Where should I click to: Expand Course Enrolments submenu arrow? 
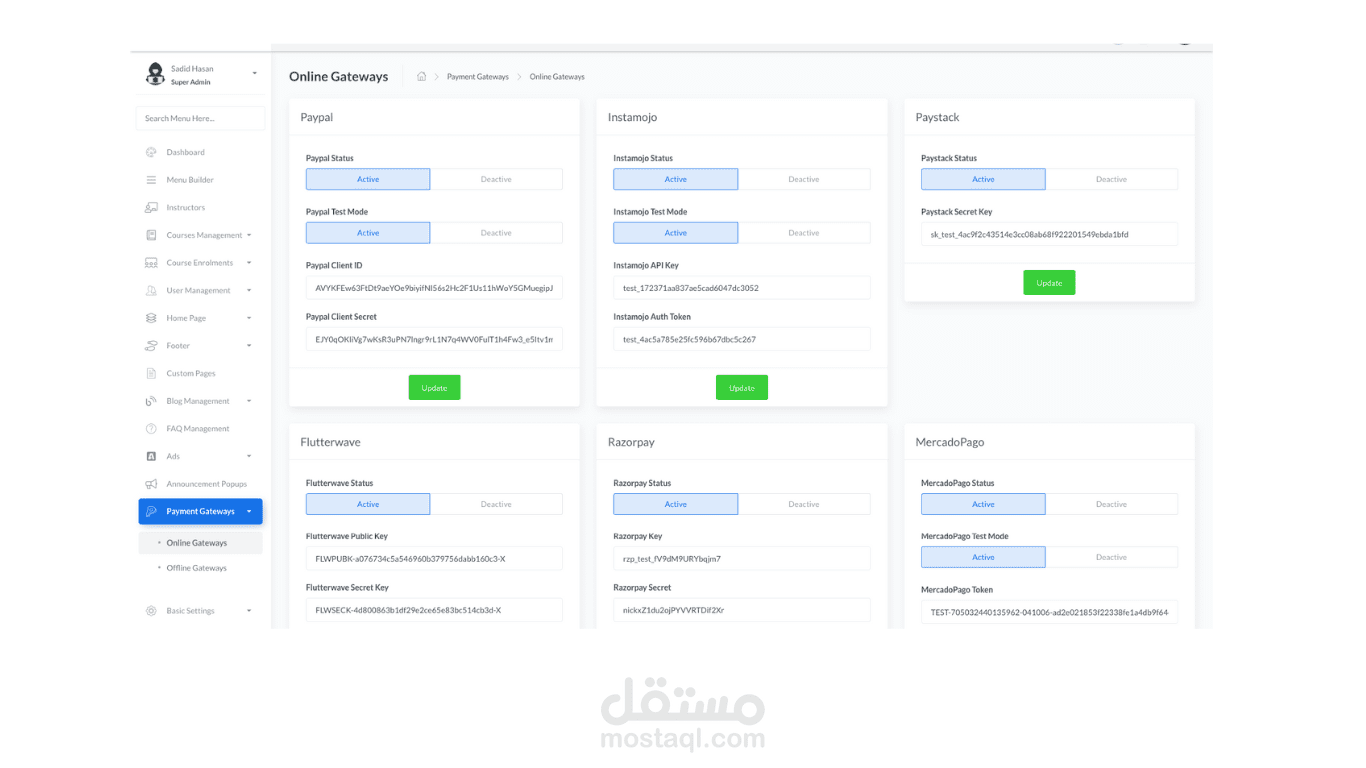tap(249, 263)
